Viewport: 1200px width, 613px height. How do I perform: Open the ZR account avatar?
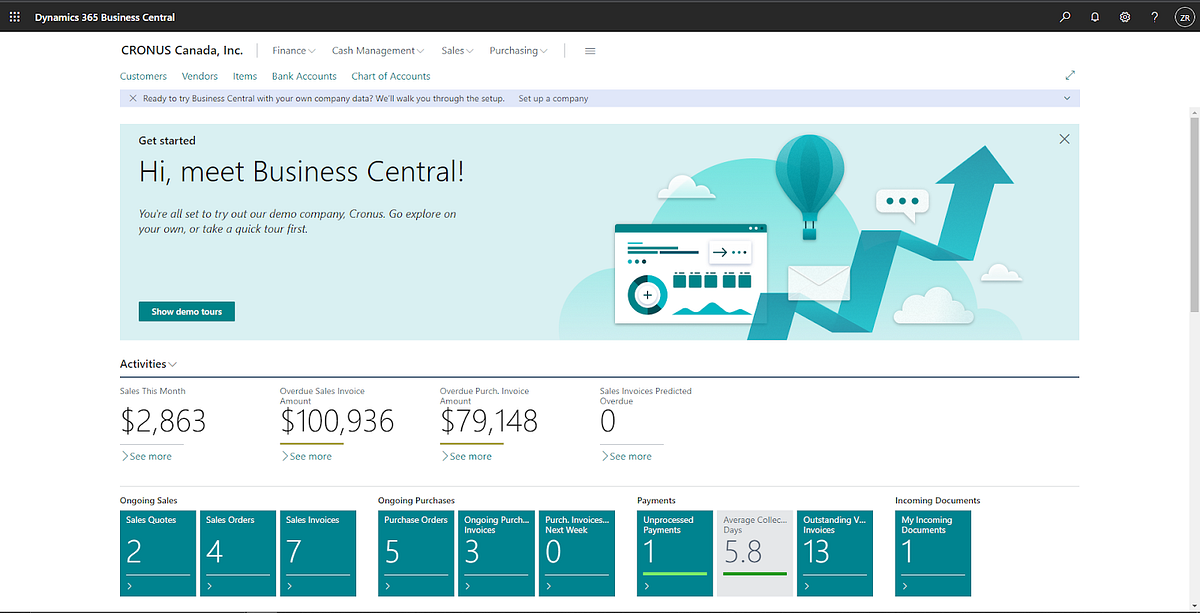point(1182,16)
